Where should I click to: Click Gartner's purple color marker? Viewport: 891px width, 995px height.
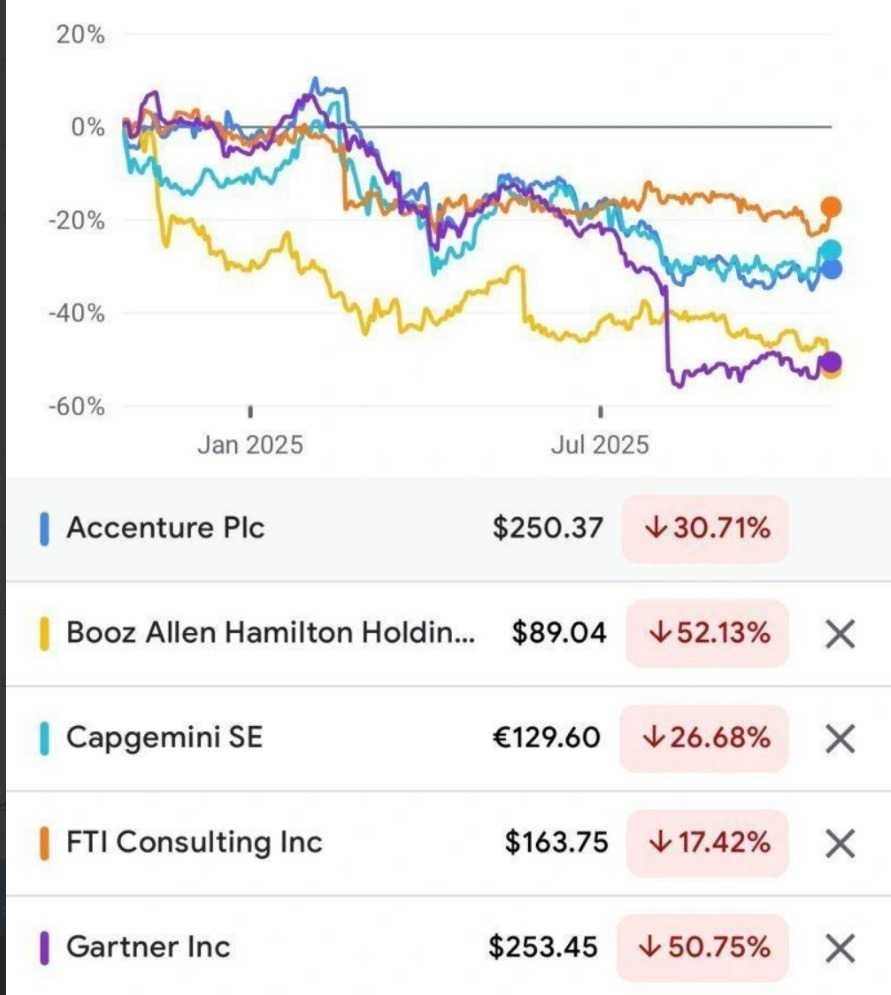pyautogui.click(x=44, y=947)
